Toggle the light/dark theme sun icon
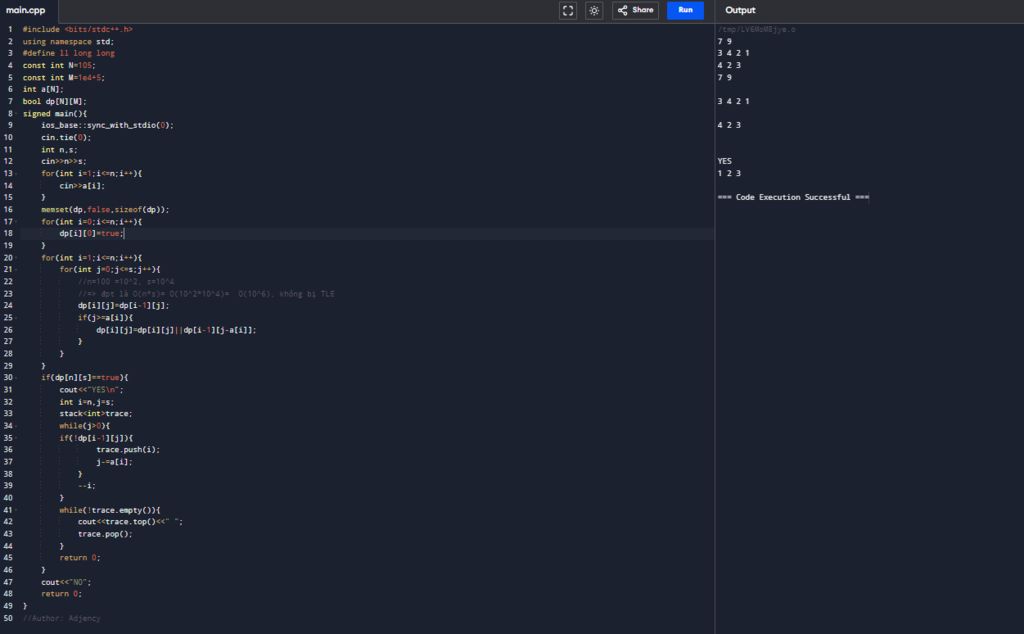Screen dimensions: 1024x634 coord(594,10)
